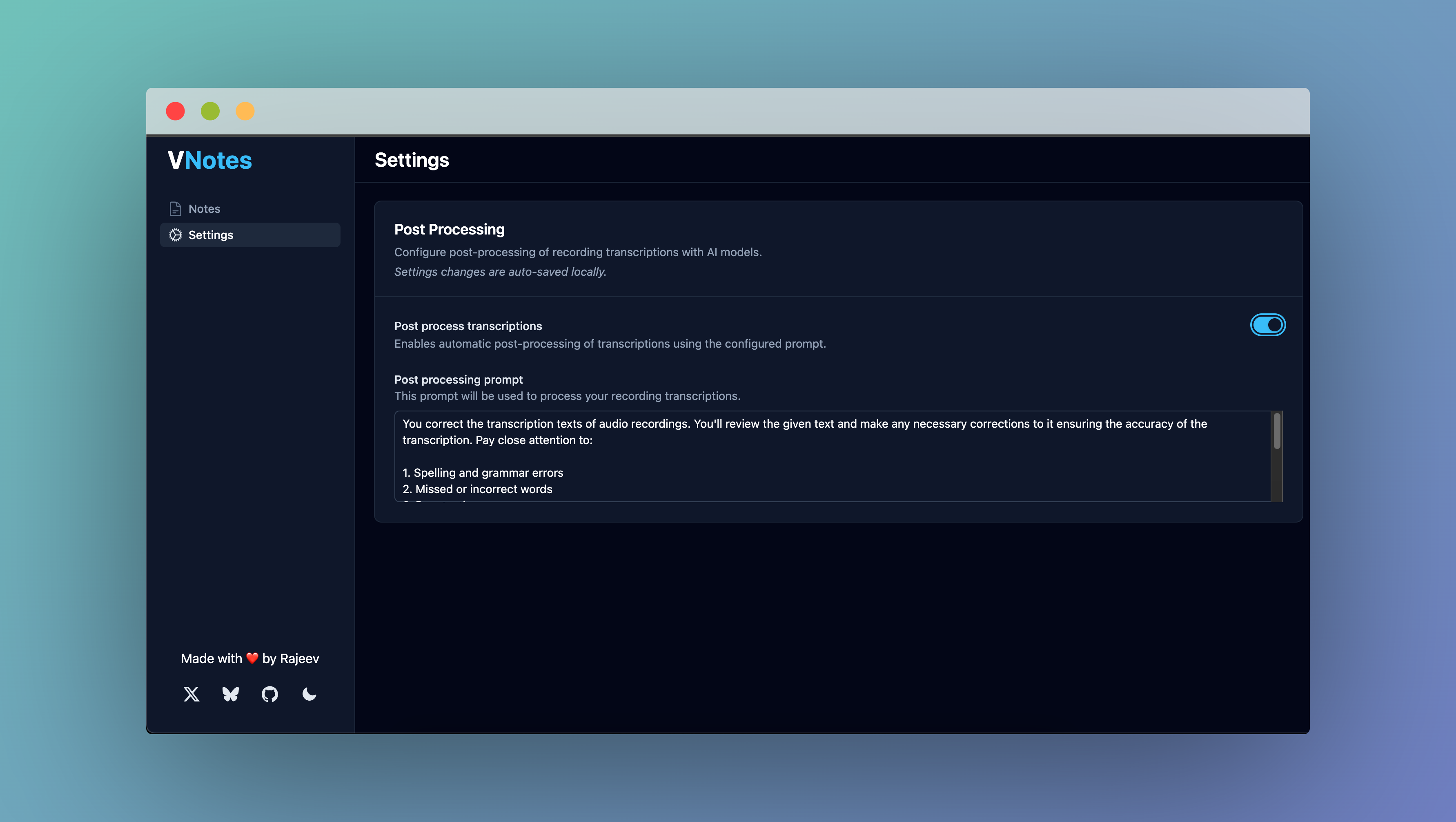Open the GitHub repository icon

point(269,694)
